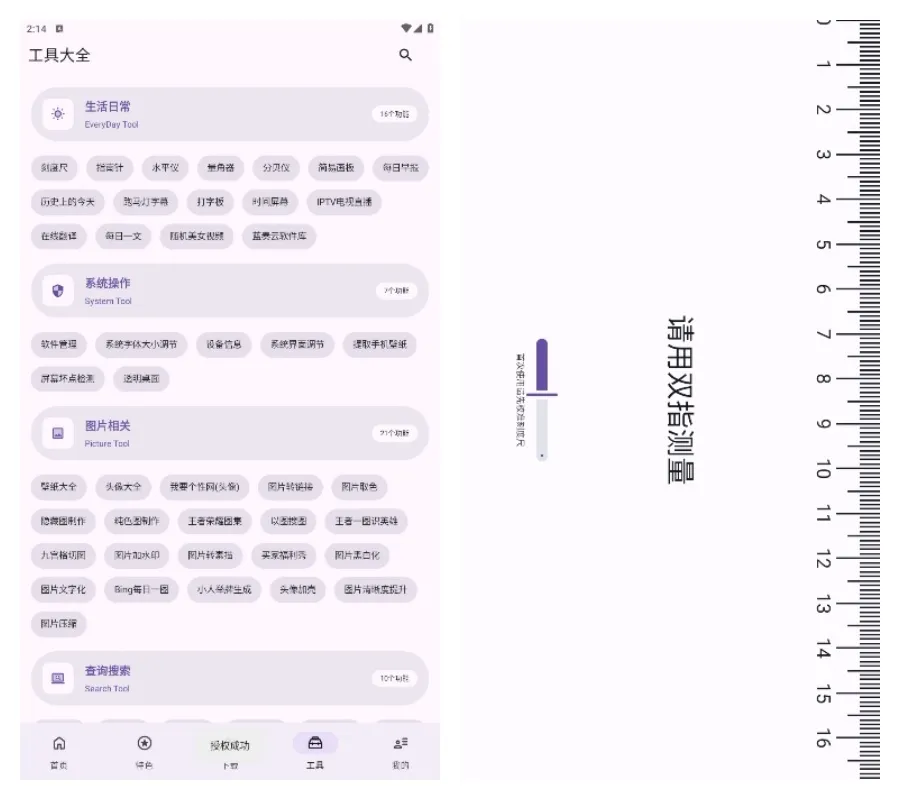Open the 软件管理 chip
This screenshot has width=900, height=800.
point(59,344)
